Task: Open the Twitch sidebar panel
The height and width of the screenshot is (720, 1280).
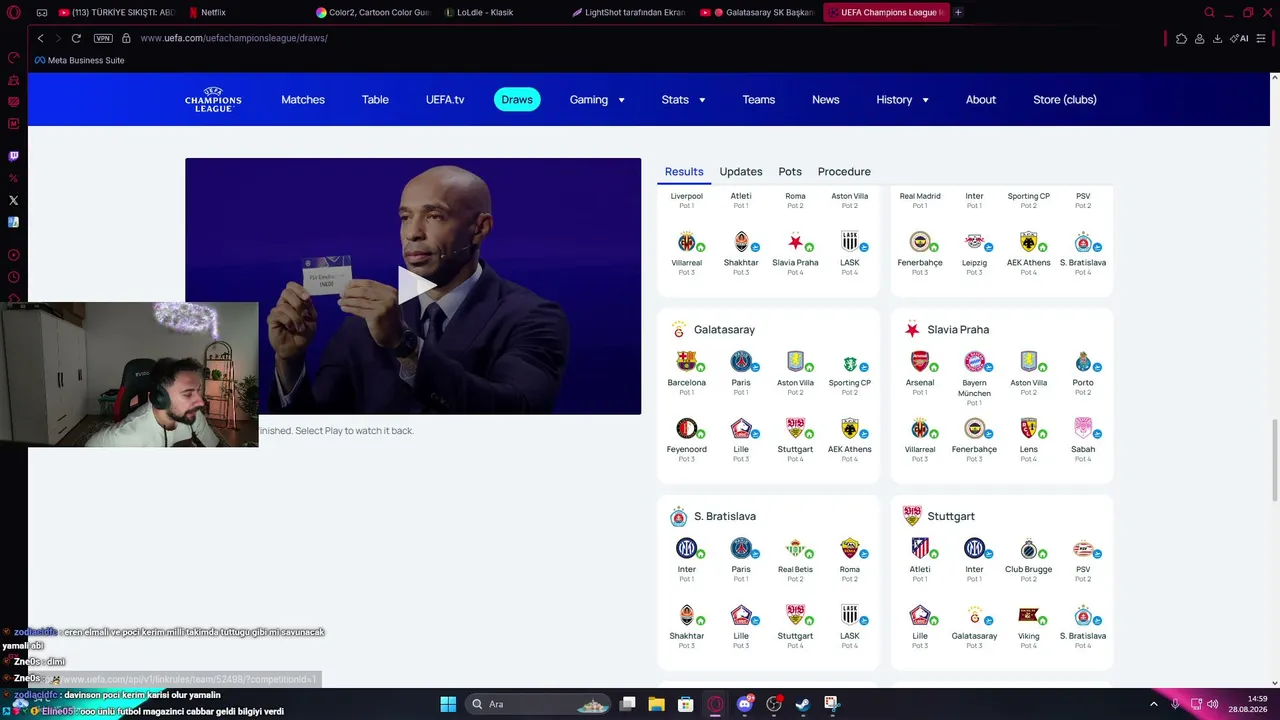Action: pos(14,156)
